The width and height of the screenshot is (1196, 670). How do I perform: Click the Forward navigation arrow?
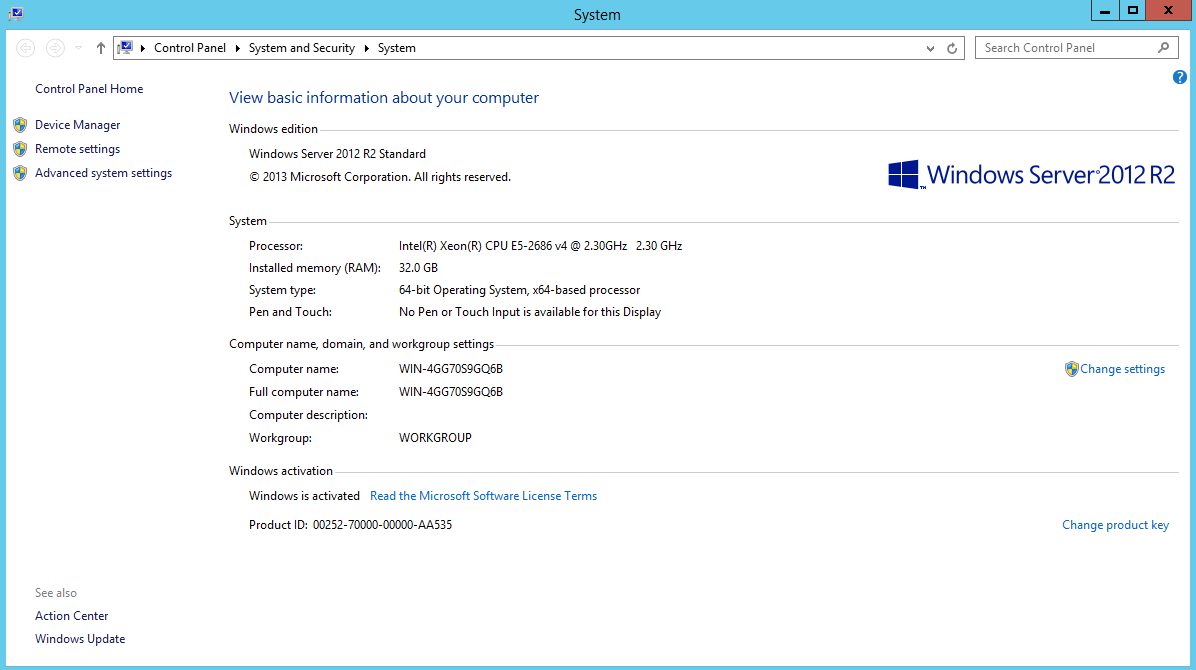pos(56,48)
